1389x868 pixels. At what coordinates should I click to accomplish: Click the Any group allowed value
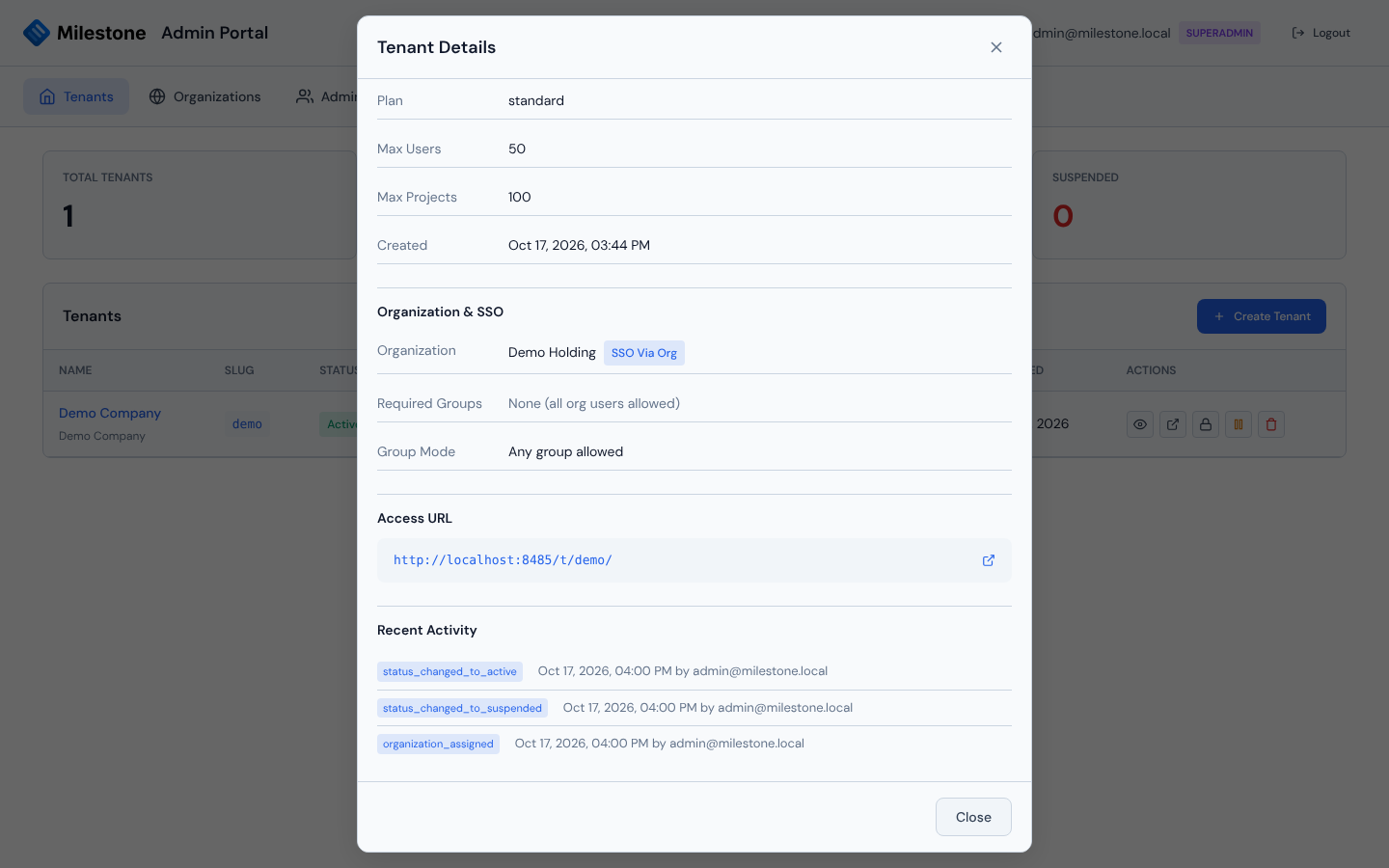click(x=565, y=451)
